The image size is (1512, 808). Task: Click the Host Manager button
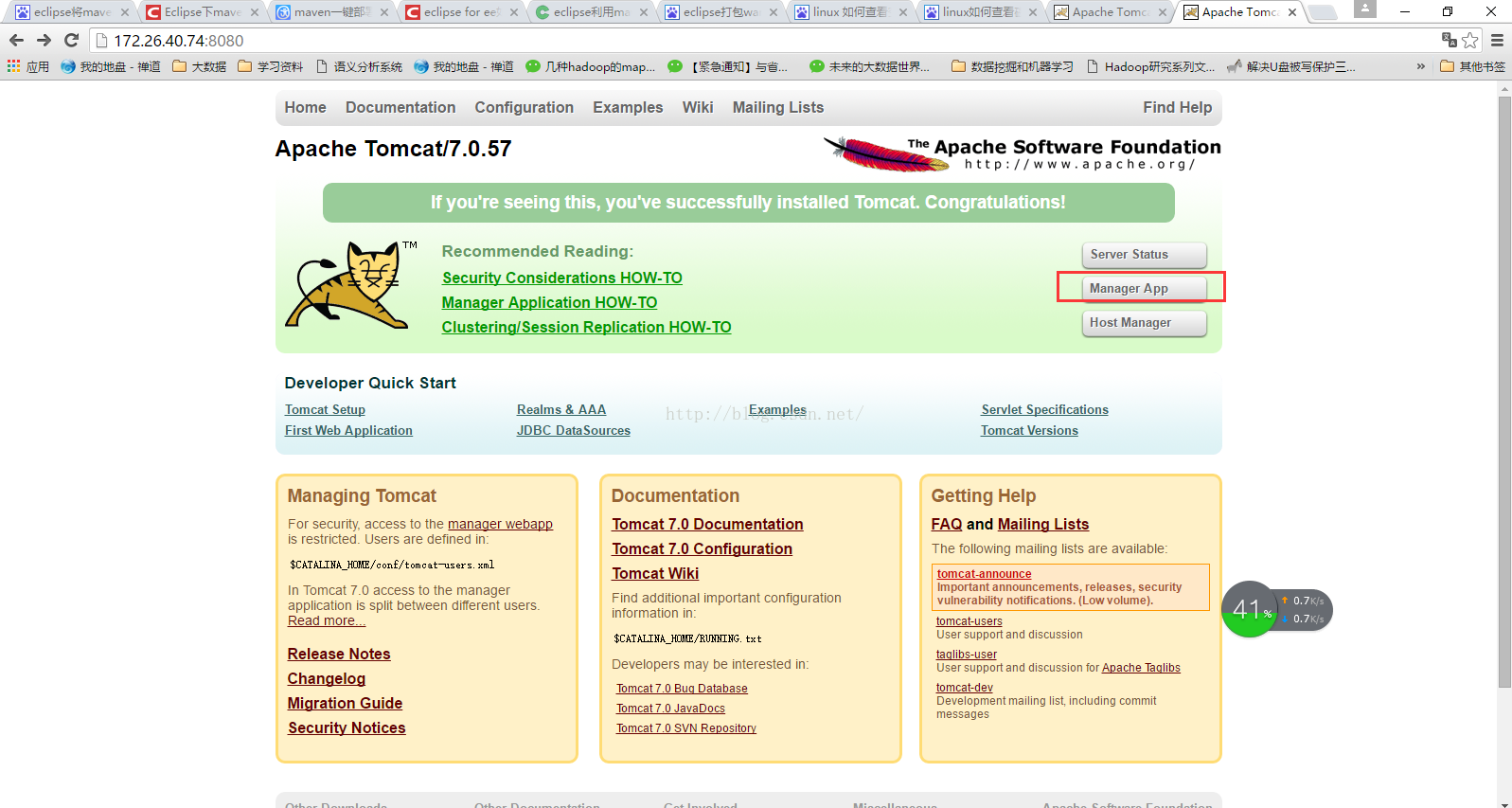click(1144, 323)
